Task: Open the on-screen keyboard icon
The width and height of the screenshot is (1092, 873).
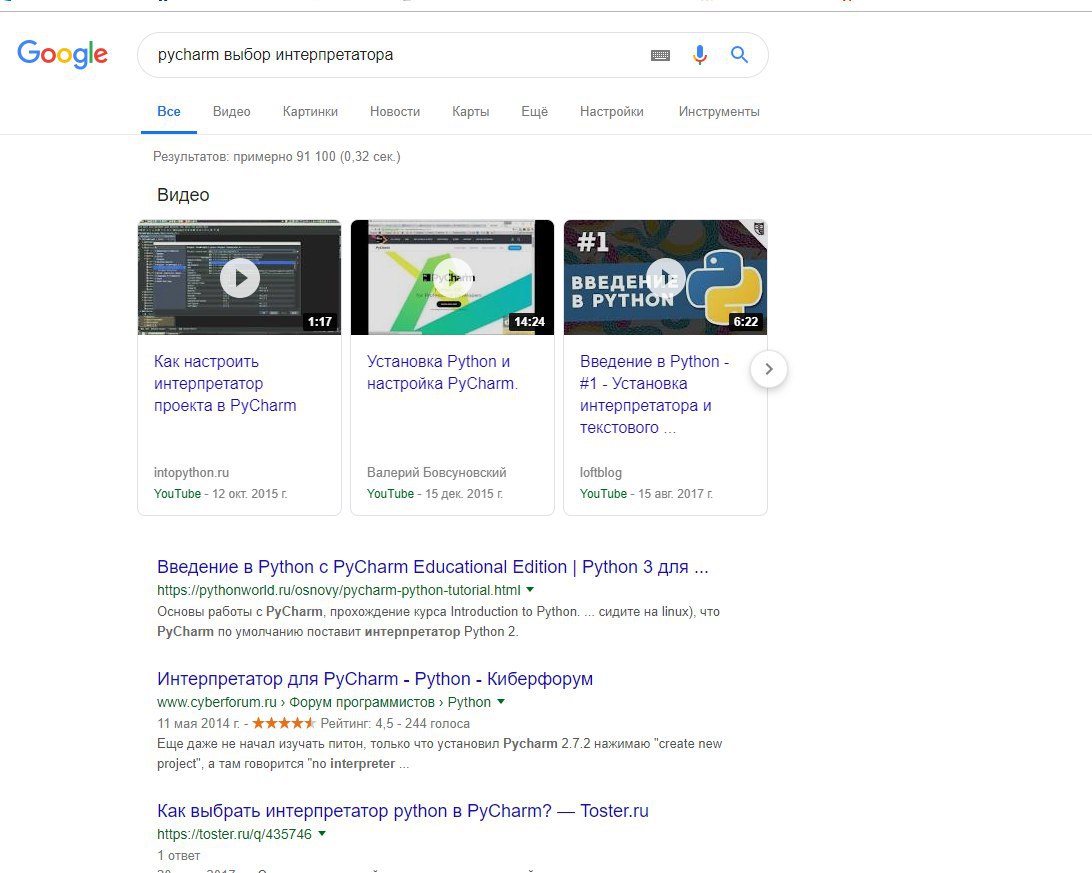Action: click(x=660, y=55)
